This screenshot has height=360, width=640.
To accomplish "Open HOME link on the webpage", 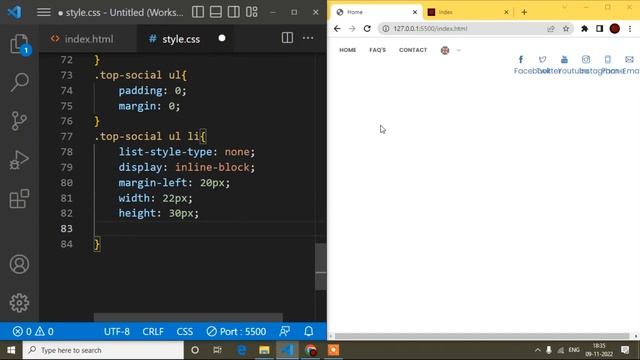I will coord(348,50).
